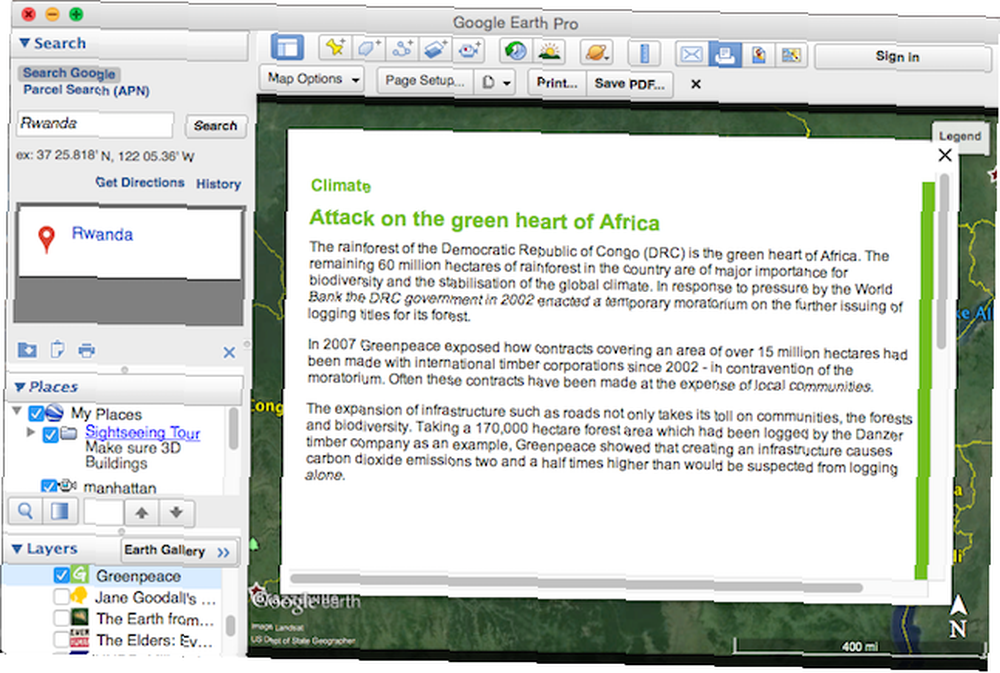The width and height of the screenshot is (1000, 673).
Task: Uncheck the Greenpeace layer
Action: 61,575
